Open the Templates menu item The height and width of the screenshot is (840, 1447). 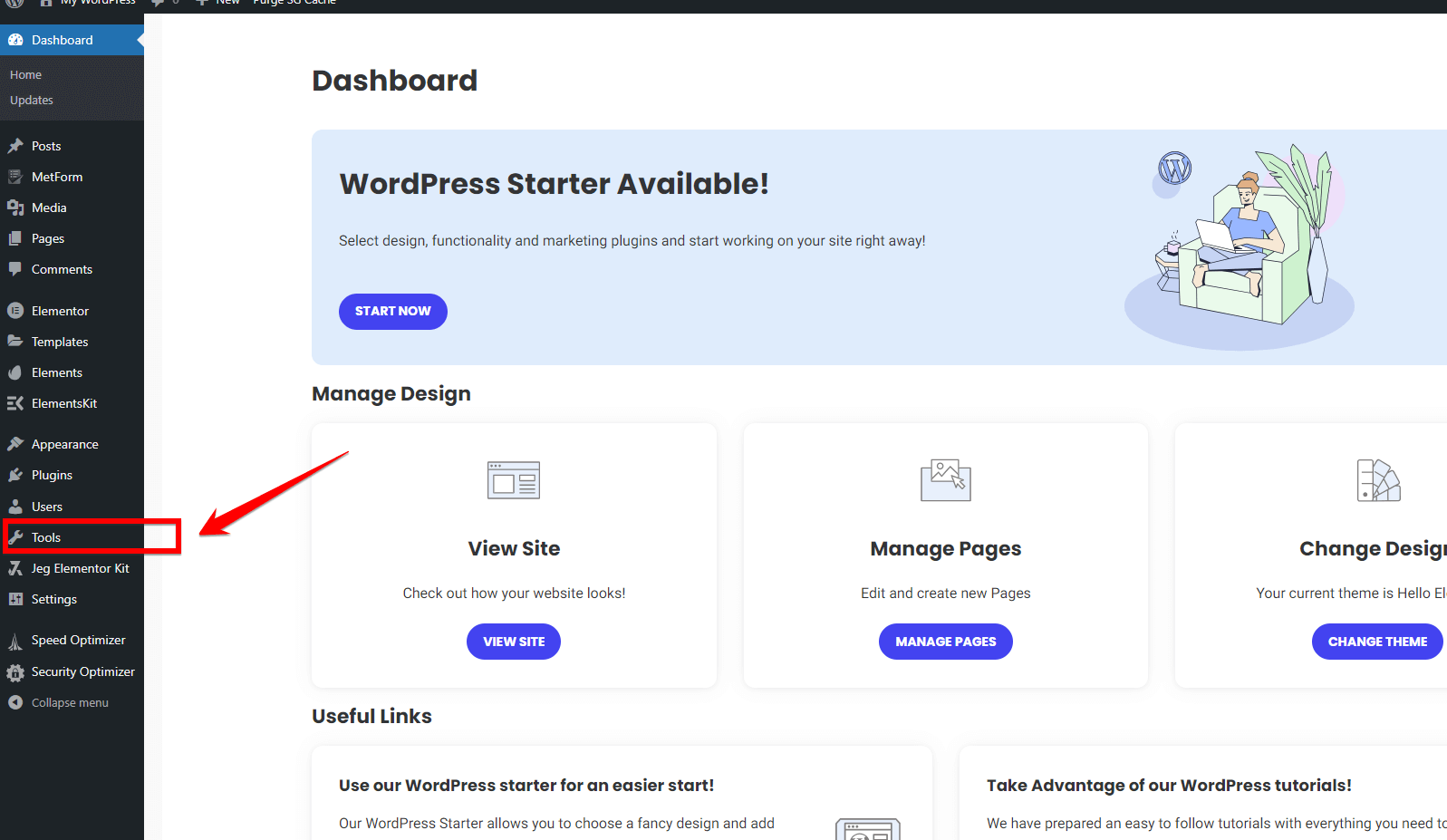60,342
